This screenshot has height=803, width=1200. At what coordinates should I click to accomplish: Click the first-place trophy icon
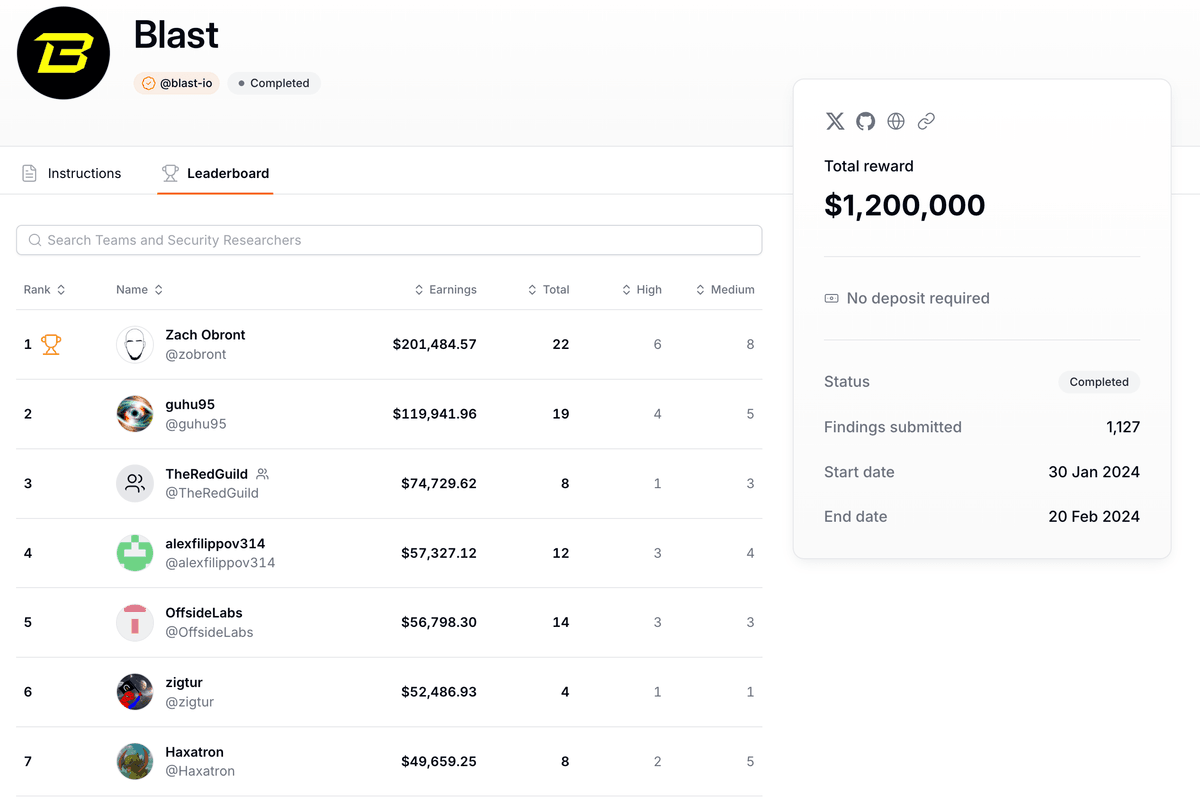tap(51, 345)
